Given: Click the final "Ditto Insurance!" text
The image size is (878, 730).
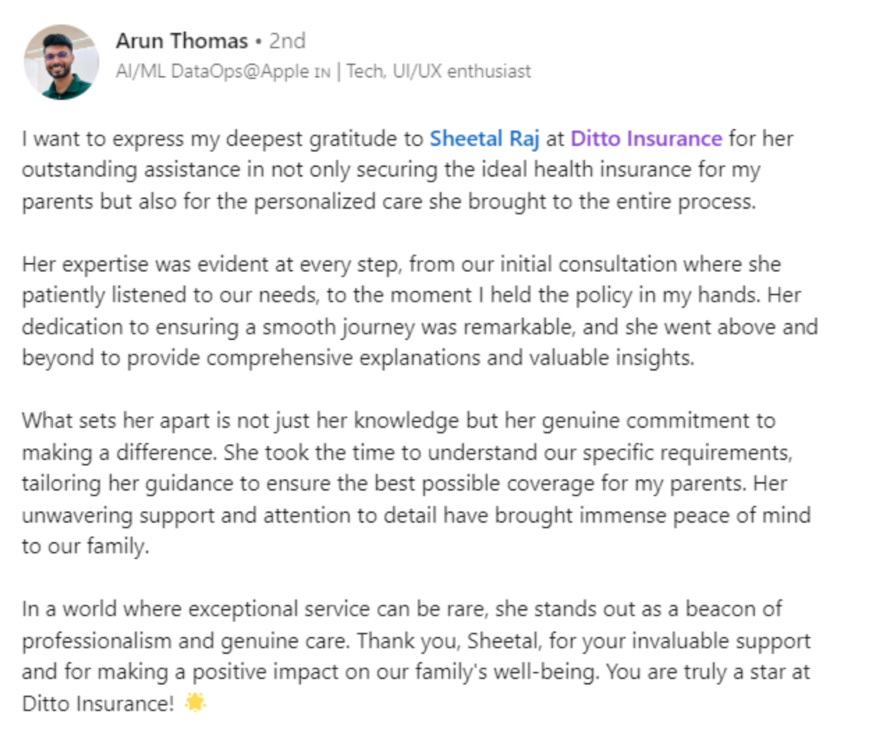Looking at the screenshot, I should tap(97, 703).
